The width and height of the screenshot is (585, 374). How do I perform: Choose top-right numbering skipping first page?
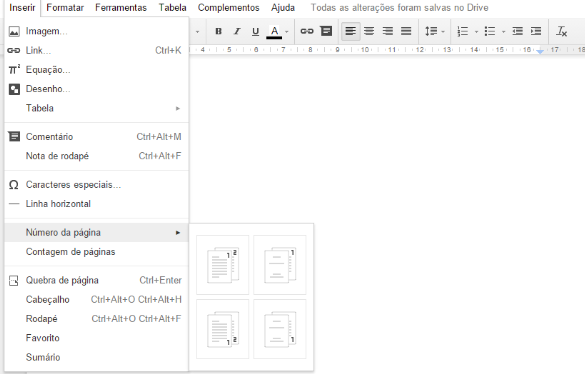[x=280, y=265]
